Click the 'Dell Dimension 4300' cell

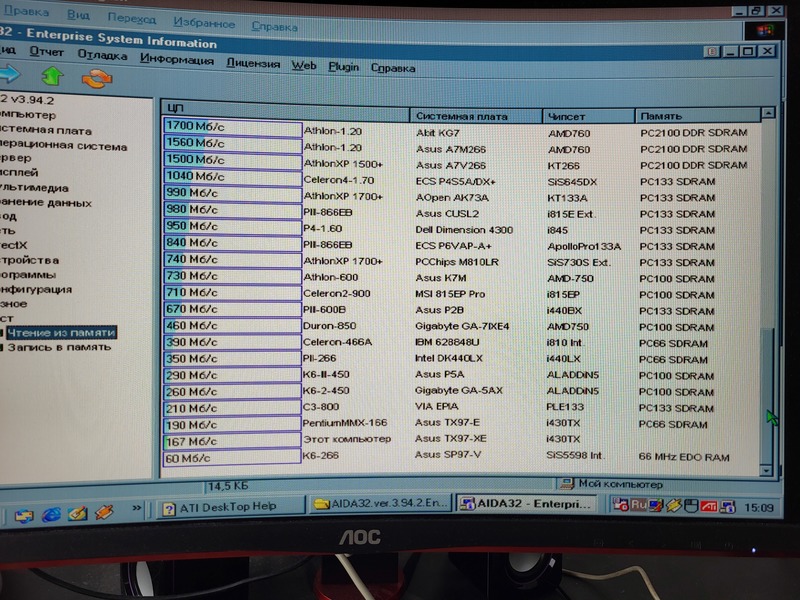pos(464,230)
